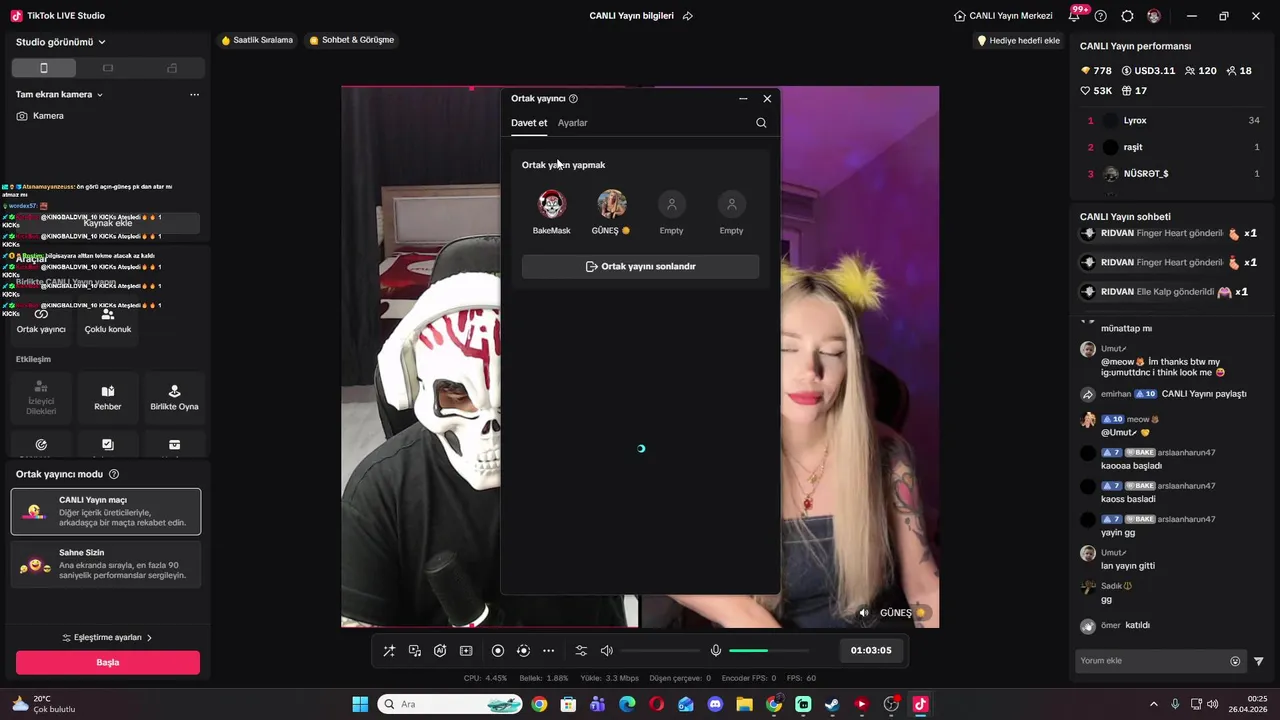Click Hediye hedefi ekle
Viewport: 1280px width, 720px height.
tap(1018, 41)
